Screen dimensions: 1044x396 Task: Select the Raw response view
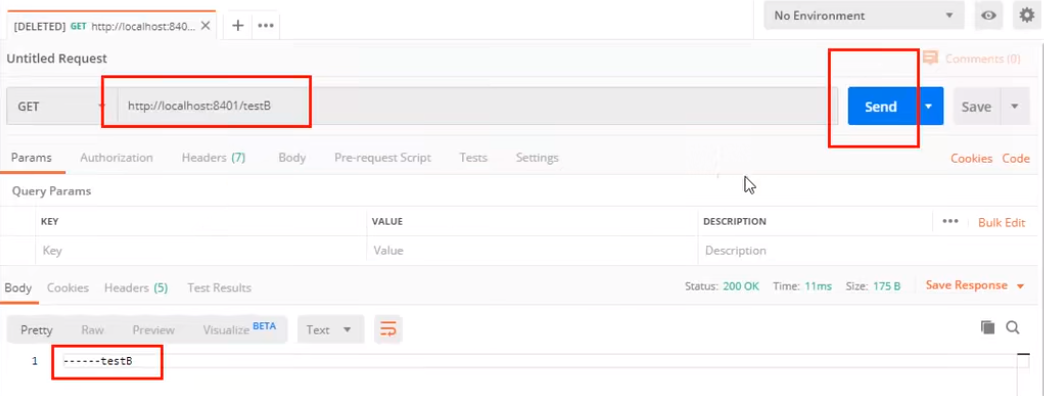click(93, 329)
